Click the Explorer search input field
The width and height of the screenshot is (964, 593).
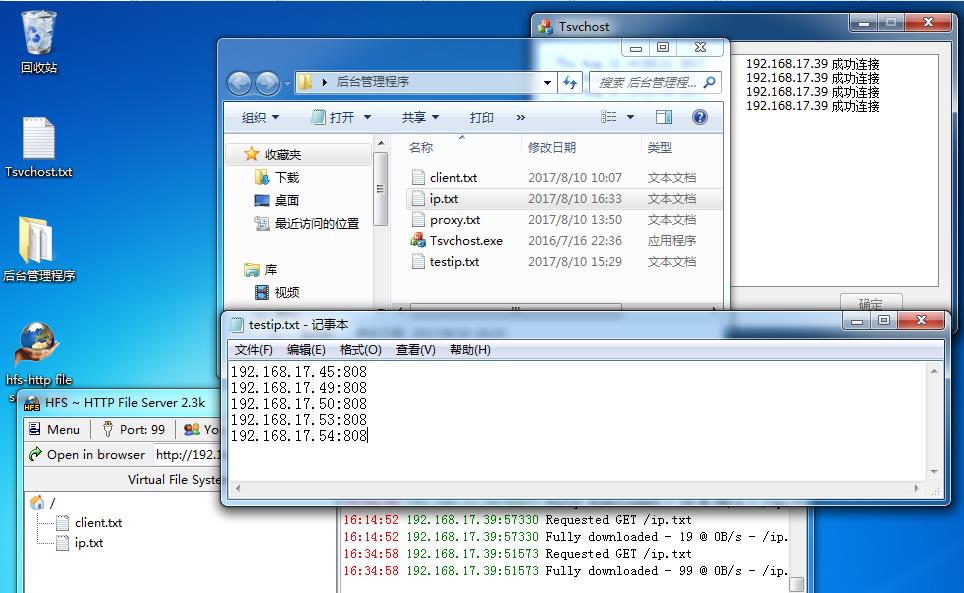(x=650, y=82)
